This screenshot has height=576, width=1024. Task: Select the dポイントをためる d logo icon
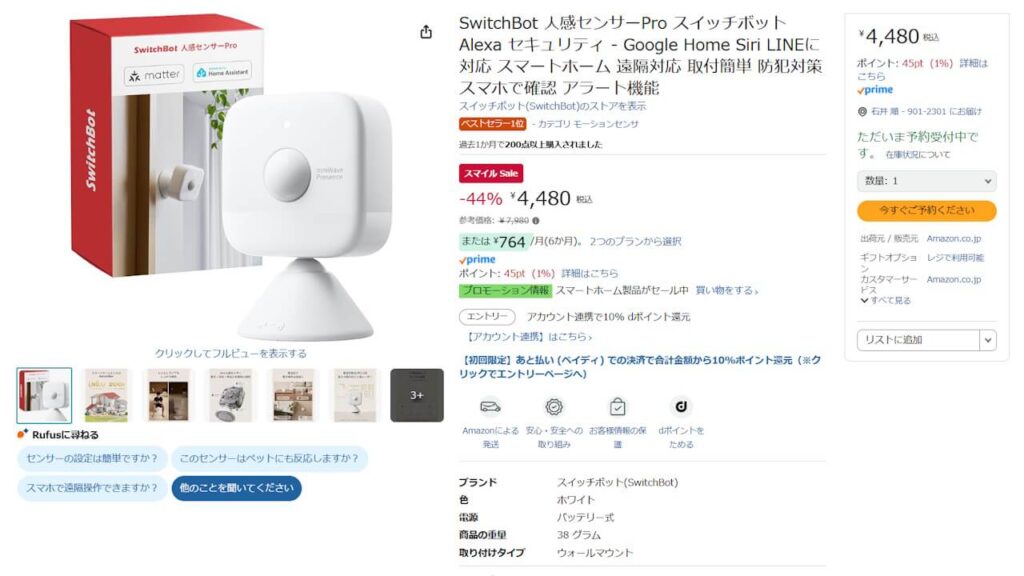point(680,406)
